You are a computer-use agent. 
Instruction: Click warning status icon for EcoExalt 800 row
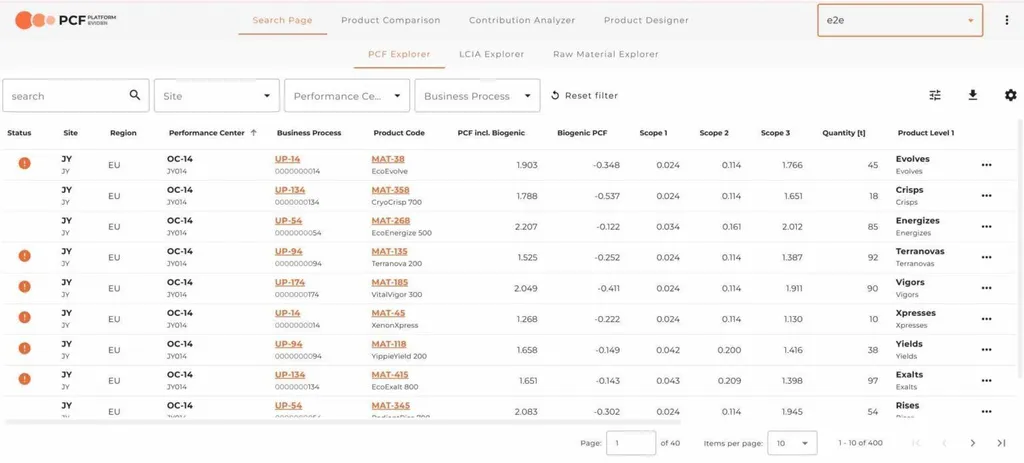tap(24, 378)
